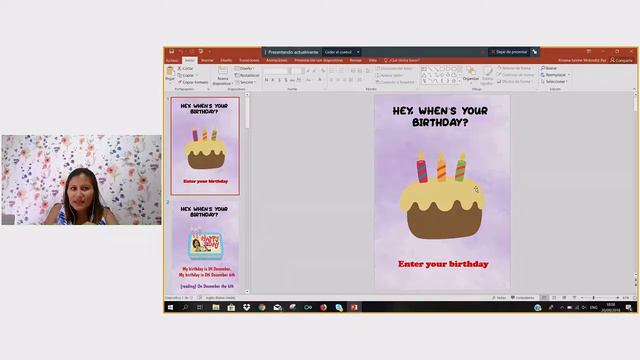Switch to Normal view in the status bar
The height and width of the screenshot is (360, 640).
[x=544, y=298]
